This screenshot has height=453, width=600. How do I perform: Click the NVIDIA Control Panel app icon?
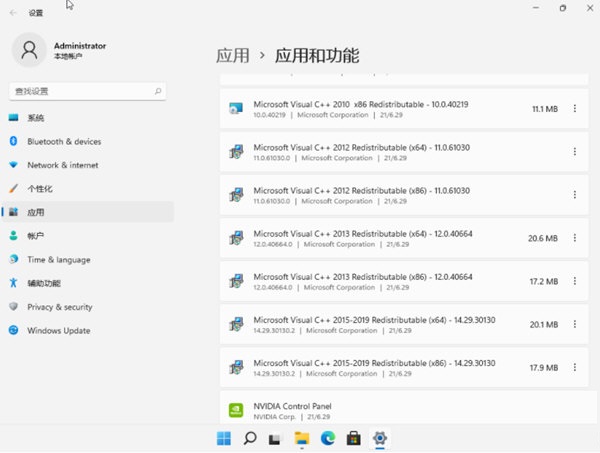click(235, 410)
